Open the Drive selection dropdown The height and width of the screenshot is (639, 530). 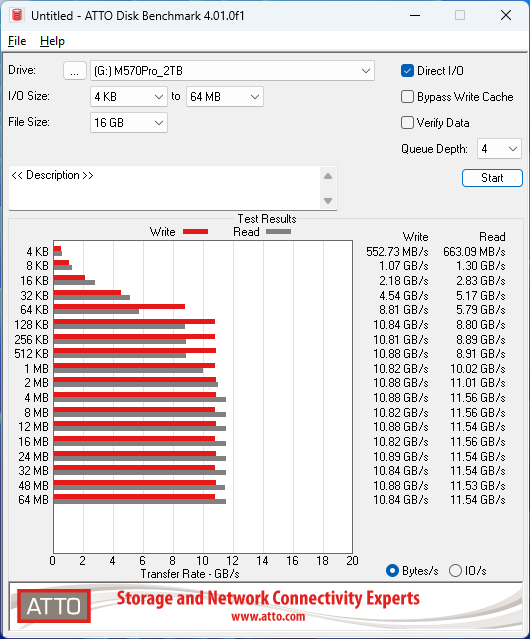(232, 71)
